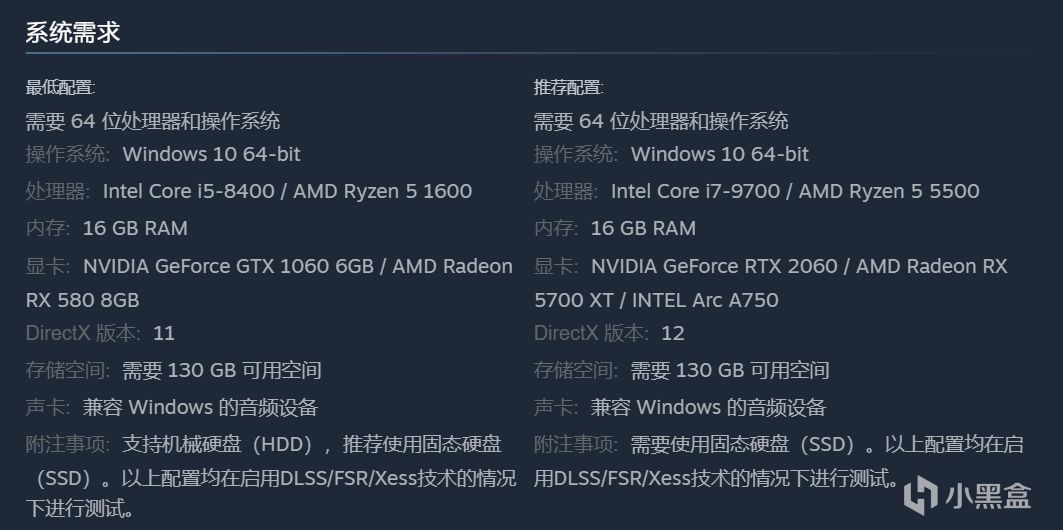This screenshot has width=1063, height=530.
Task: Select the 推荐配置 column label
Action: [568, 88]
